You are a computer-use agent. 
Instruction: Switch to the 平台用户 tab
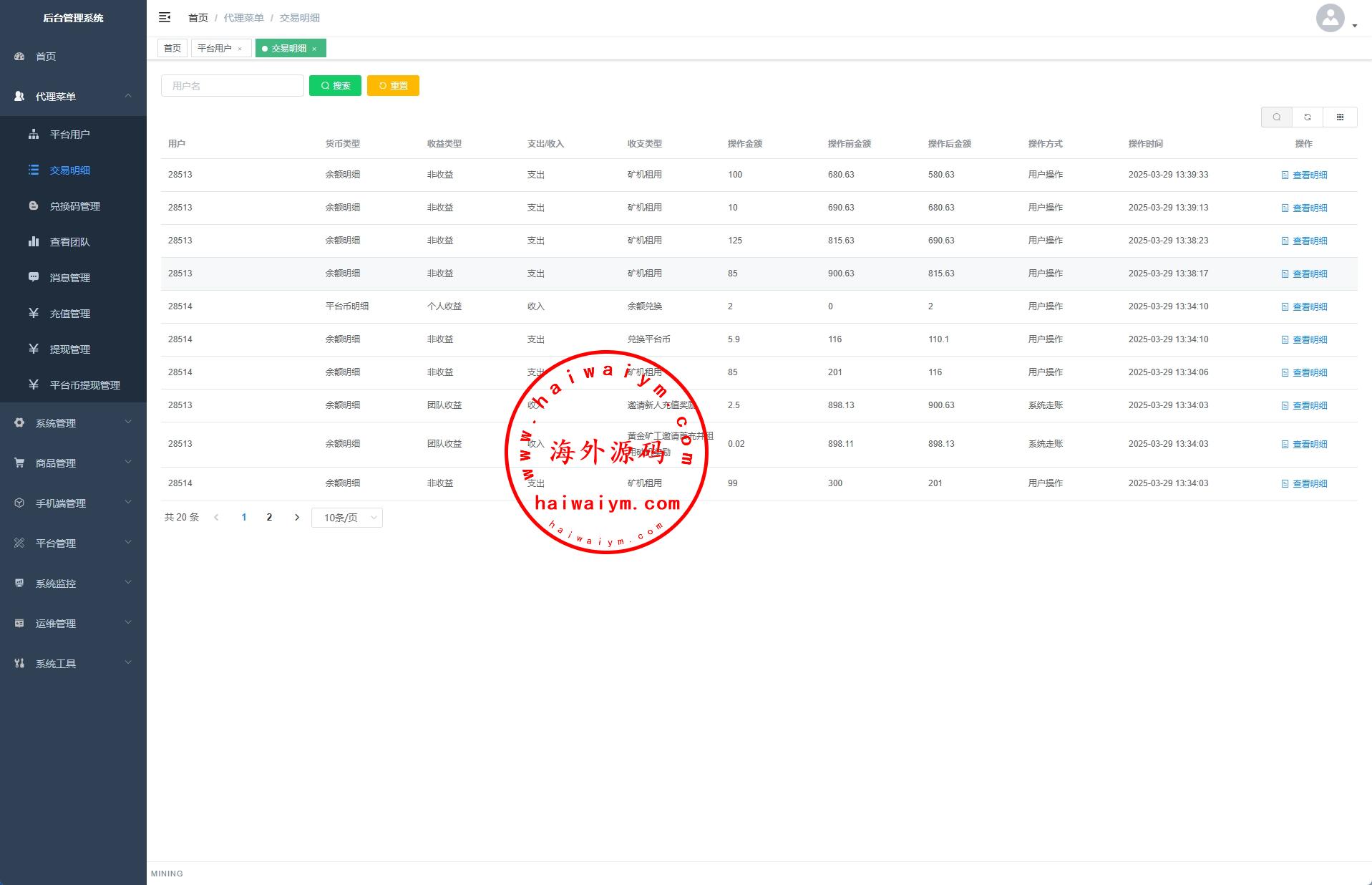pos(215,49)
